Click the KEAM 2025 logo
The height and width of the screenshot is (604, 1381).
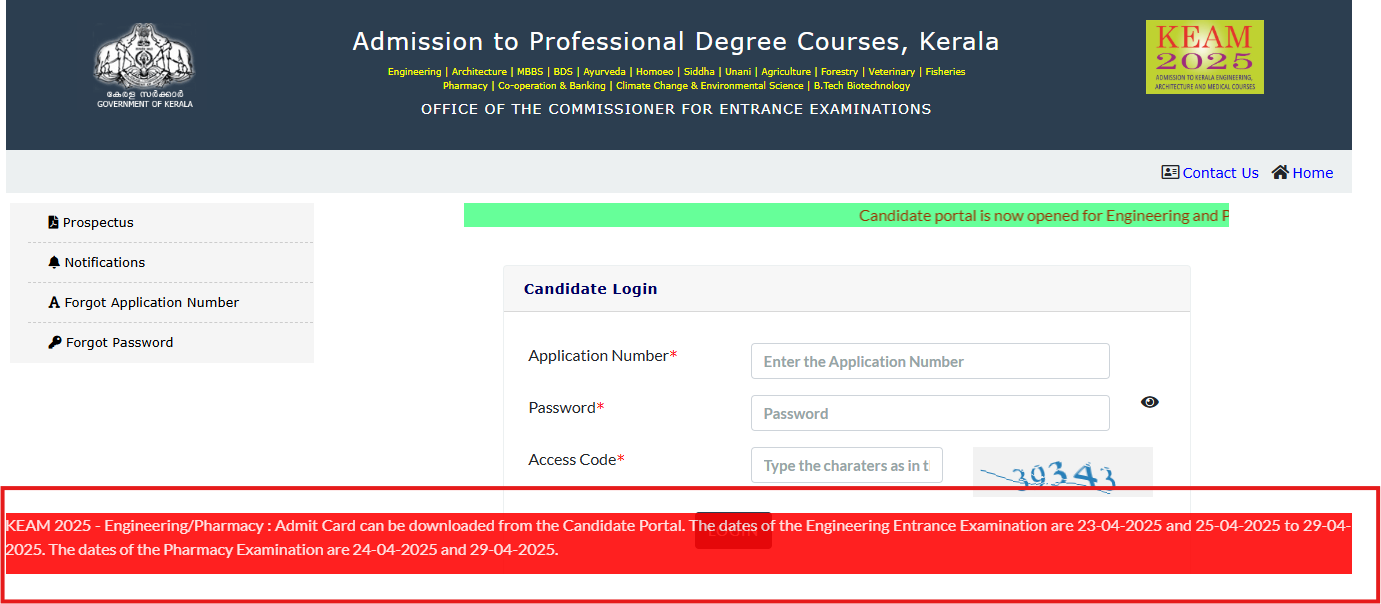(x=1204, y=56)
